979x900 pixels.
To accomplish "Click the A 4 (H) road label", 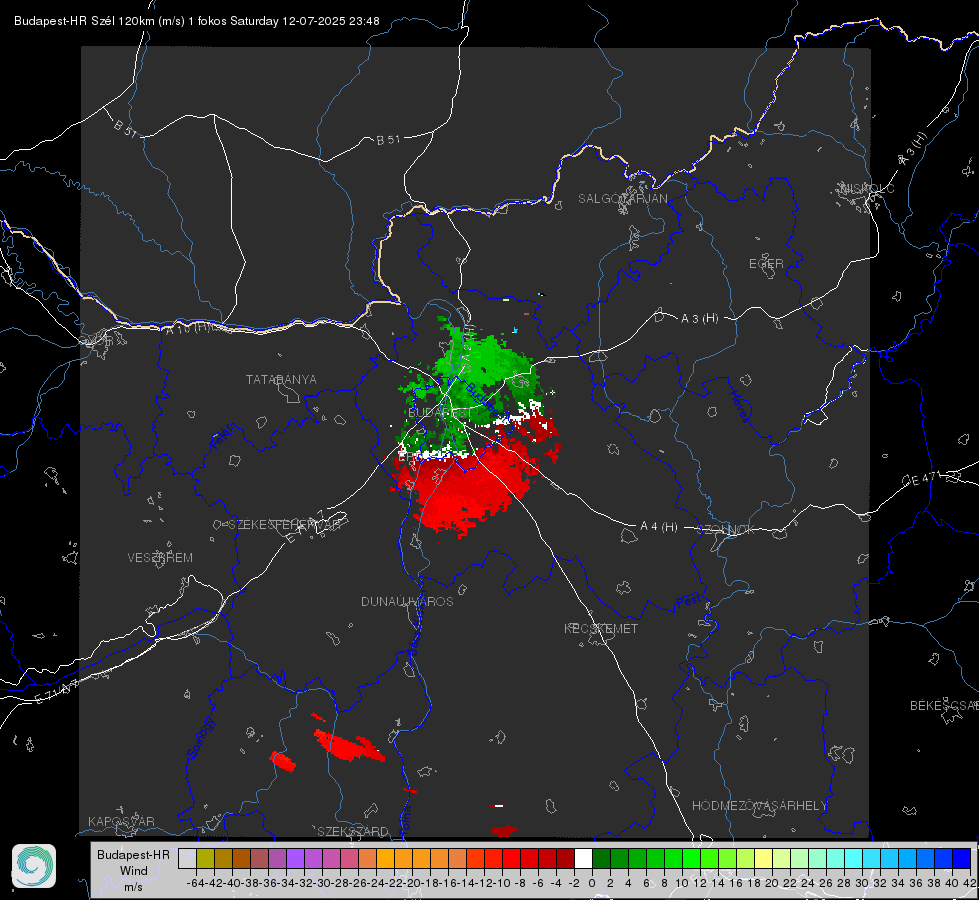I will pyautogui.click(x=659, y=527).
